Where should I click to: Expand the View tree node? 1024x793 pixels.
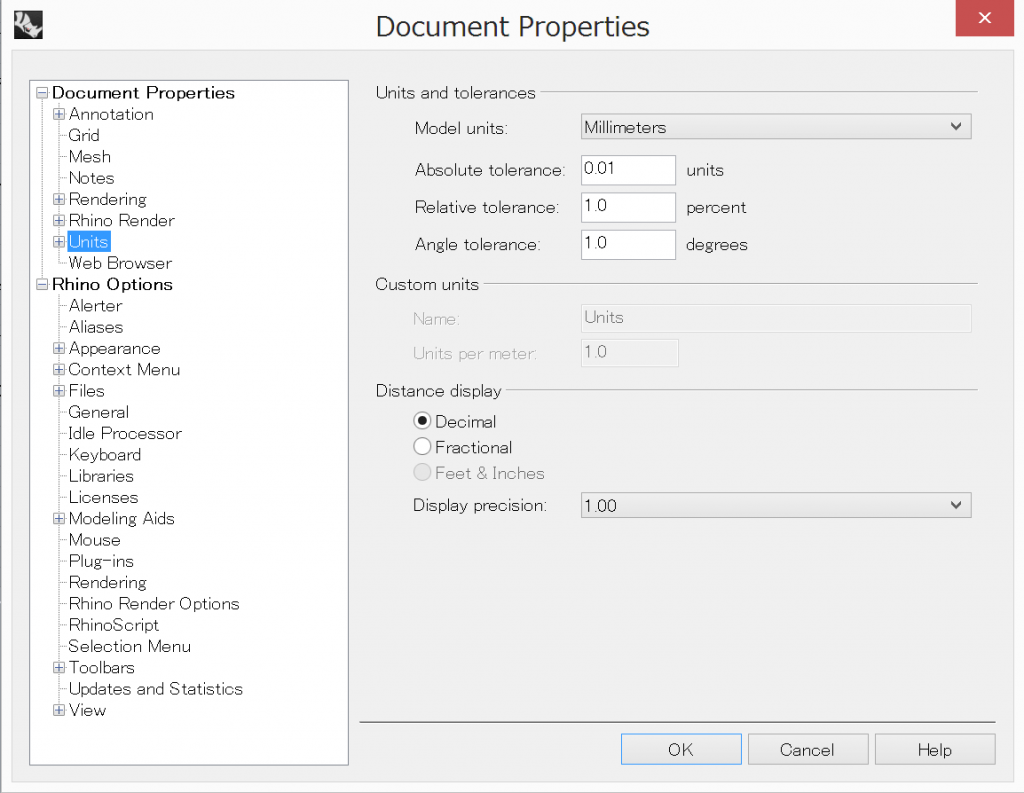tap(59, 710)
